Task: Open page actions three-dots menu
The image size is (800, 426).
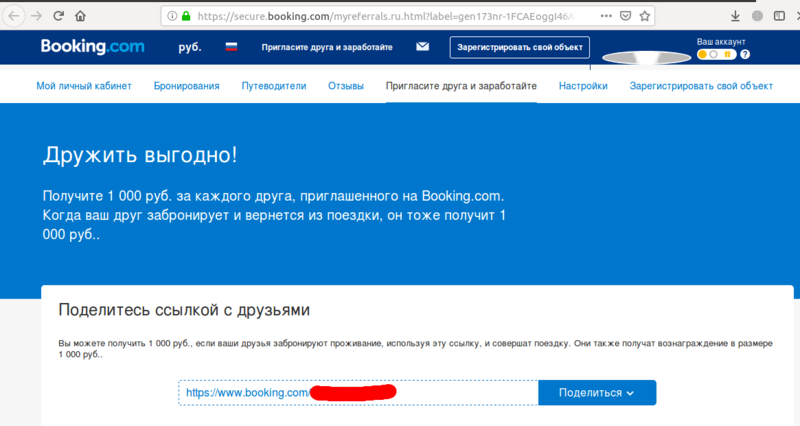Action: 606,16
